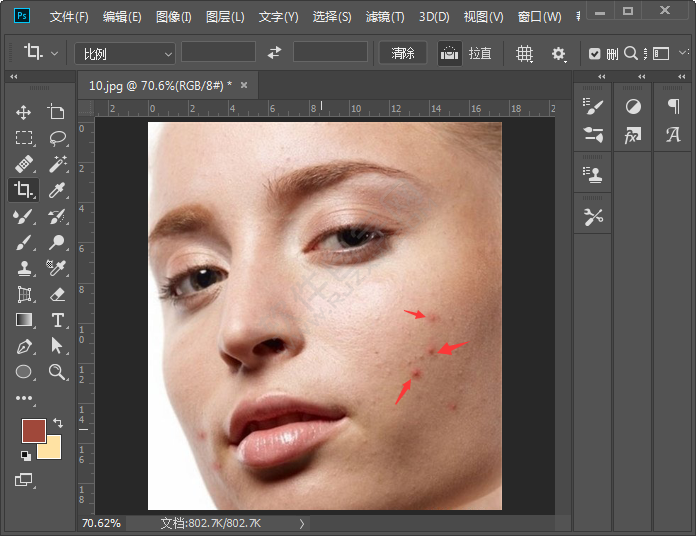Expand the status bar document info arrow
The image size is (696, 536).
[302, 523]
